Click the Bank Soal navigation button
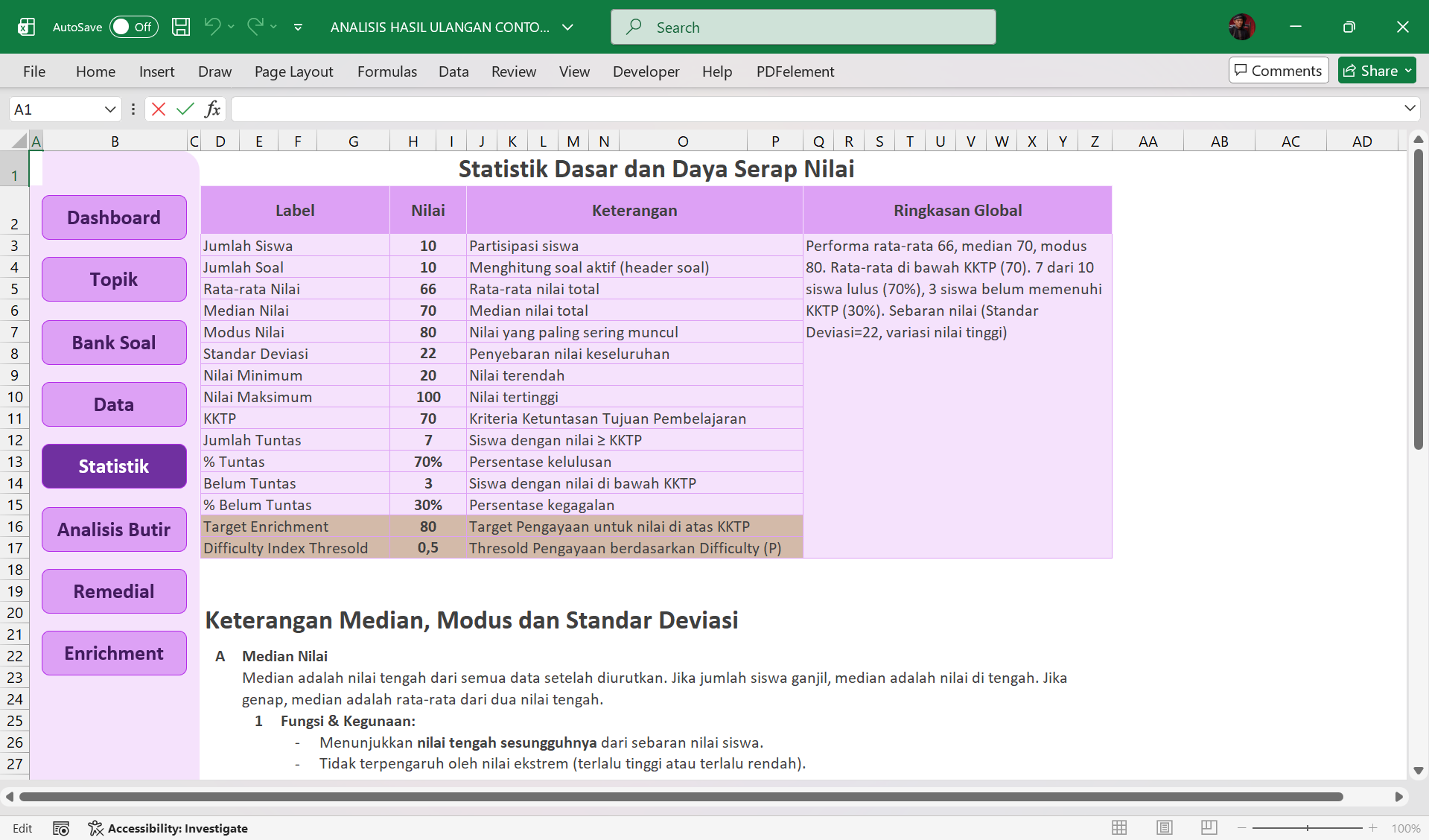The height and width of the screenshot is (840, 1429). pos(114,343)
